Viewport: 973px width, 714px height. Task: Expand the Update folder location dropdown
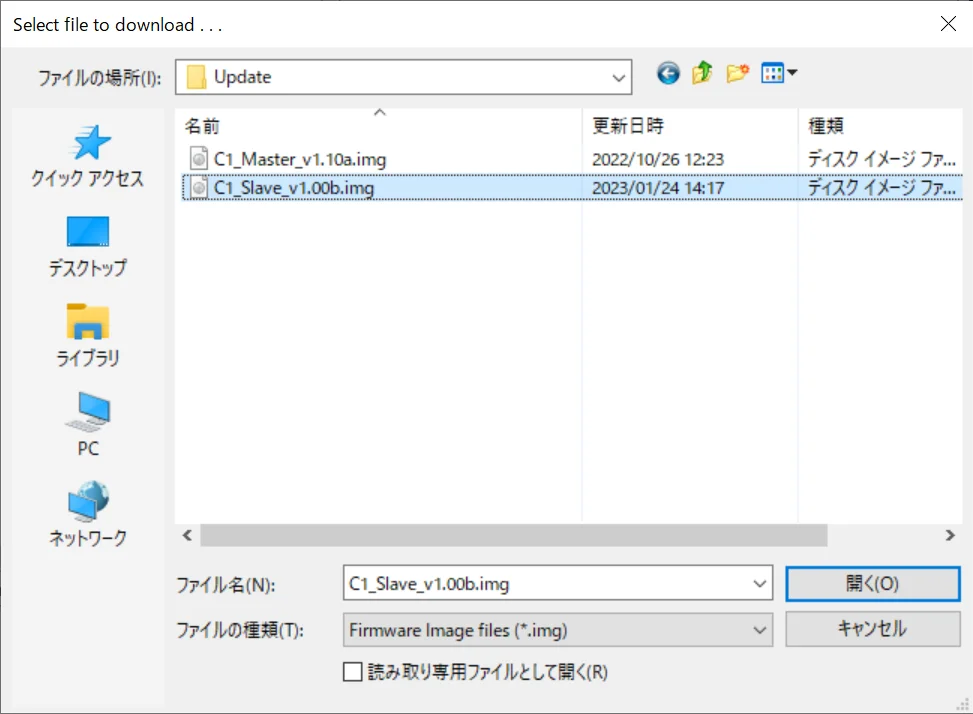pos(618,78)
